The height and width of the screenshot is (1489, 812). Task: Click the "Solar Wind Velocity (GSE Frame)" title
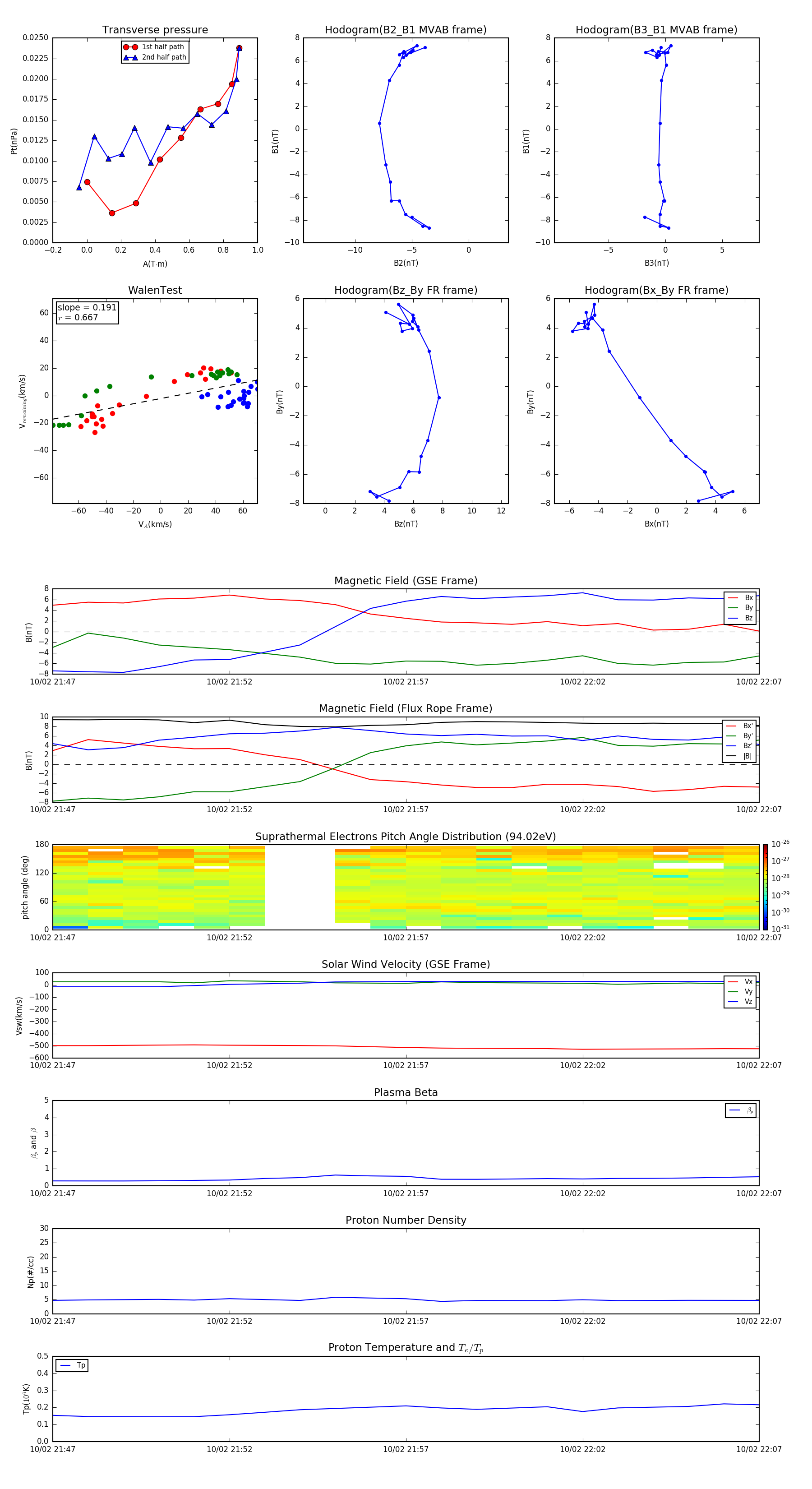click(x=406, y=964)
